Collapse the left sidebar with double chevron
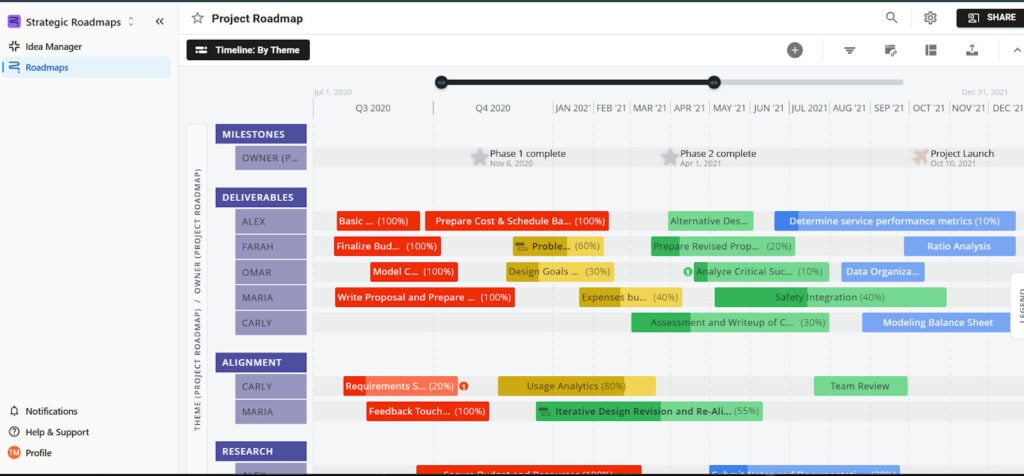The image size is (1024, 476). [x=160, y=21]
